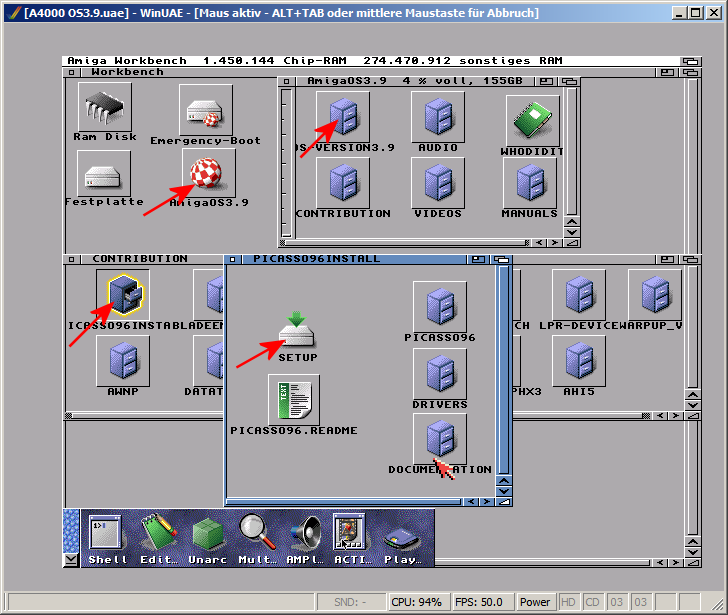This screenshot has width=728, height=615.
Task: Close the PICASSO96INSTALL window gadget
Action: point(233,259)
